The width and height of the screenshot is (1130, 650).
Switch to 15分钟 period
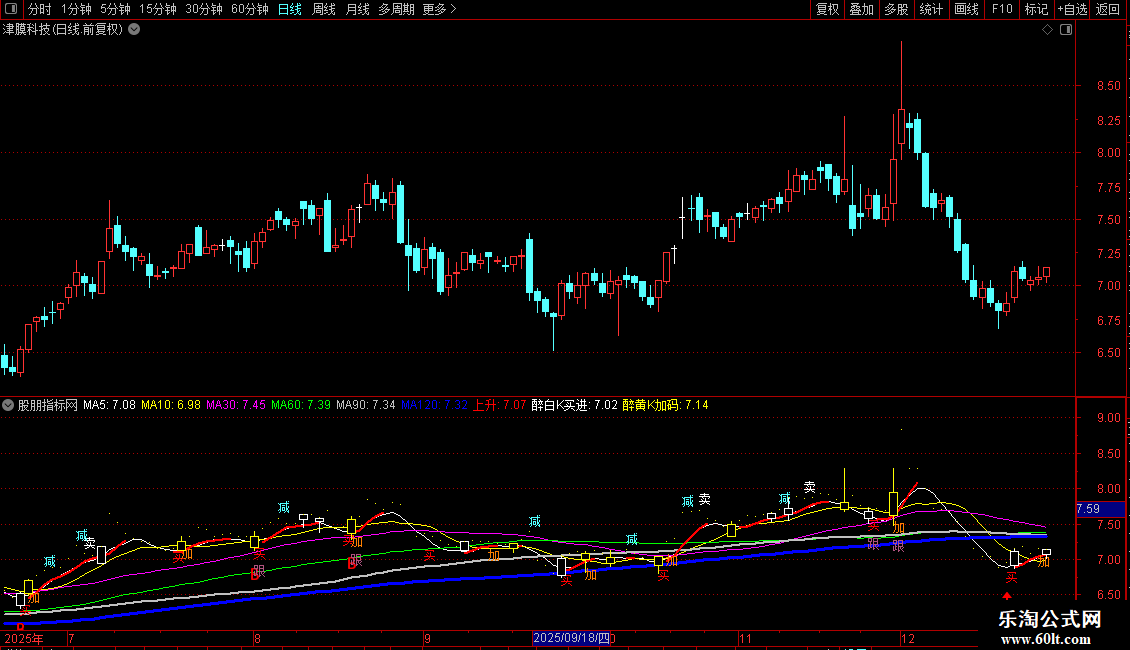coord(158,9)
